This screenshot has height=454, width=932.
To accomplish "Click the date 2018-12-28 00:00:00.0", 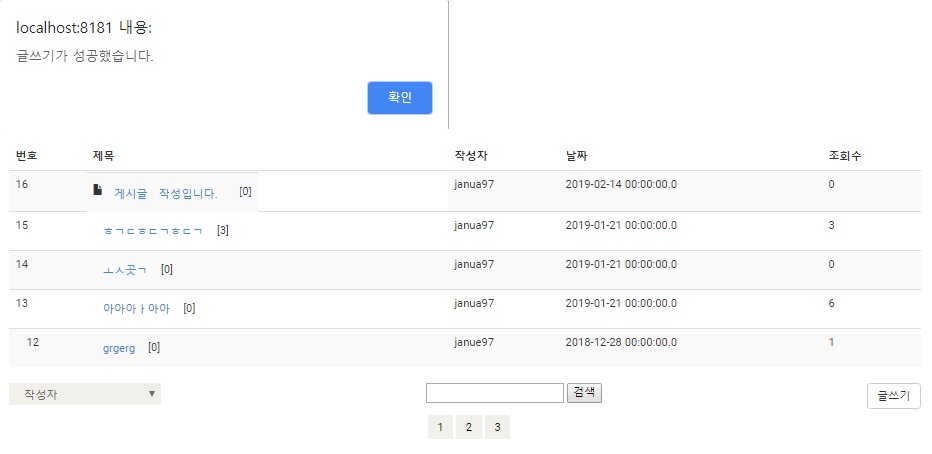I will pyautogui.click(x=621, y=342).
